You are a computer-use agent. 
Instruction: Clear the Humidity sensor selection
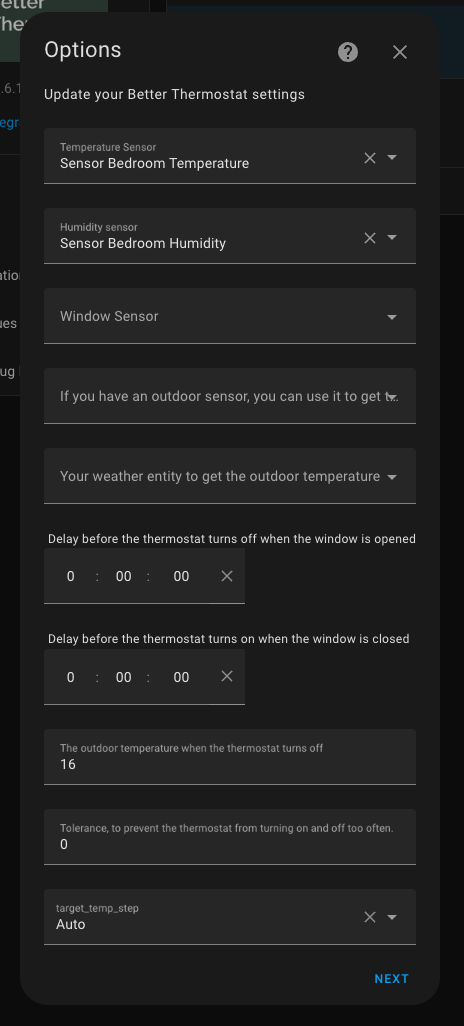pos(370,238)
